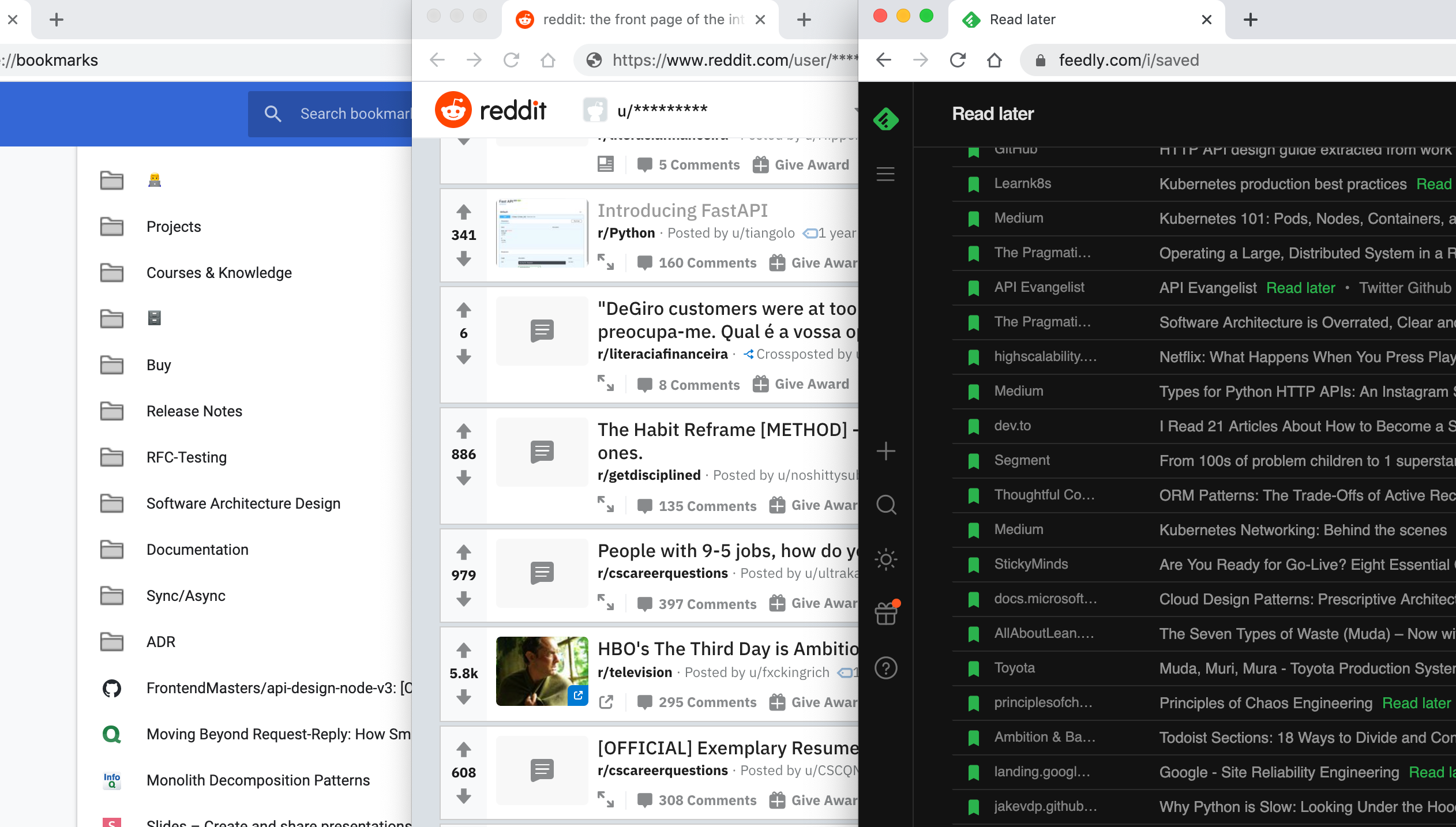Open the HBO Third Day thumbnail
Screen dimensions: 1456x827
pos(542,671)
